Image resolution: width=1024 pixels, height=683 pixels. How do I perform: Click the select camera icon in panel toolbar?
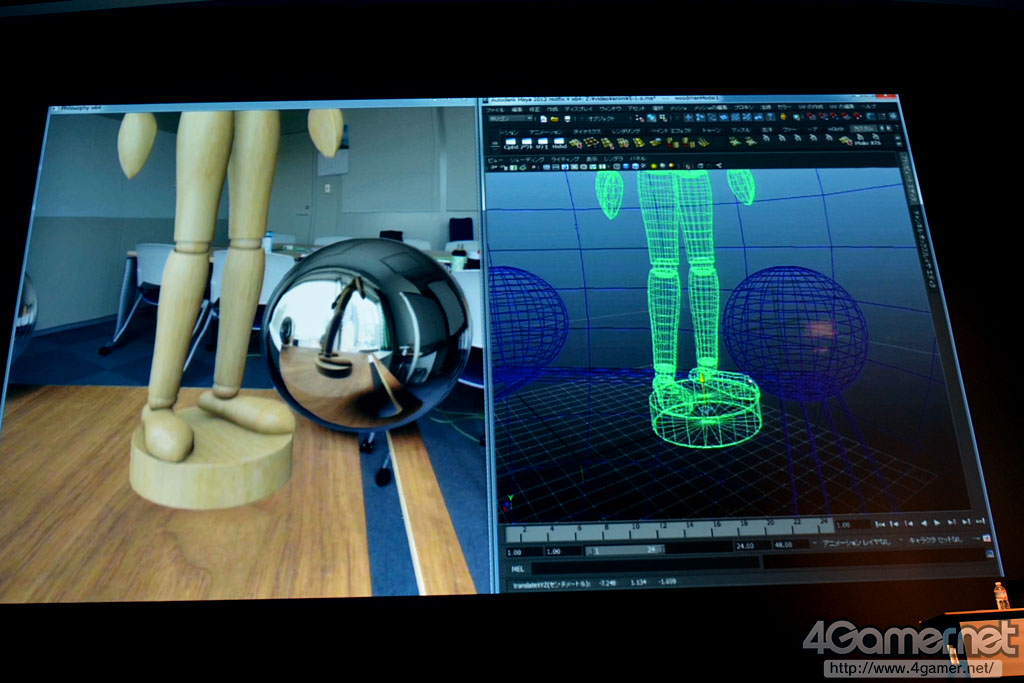pos(495,168)
